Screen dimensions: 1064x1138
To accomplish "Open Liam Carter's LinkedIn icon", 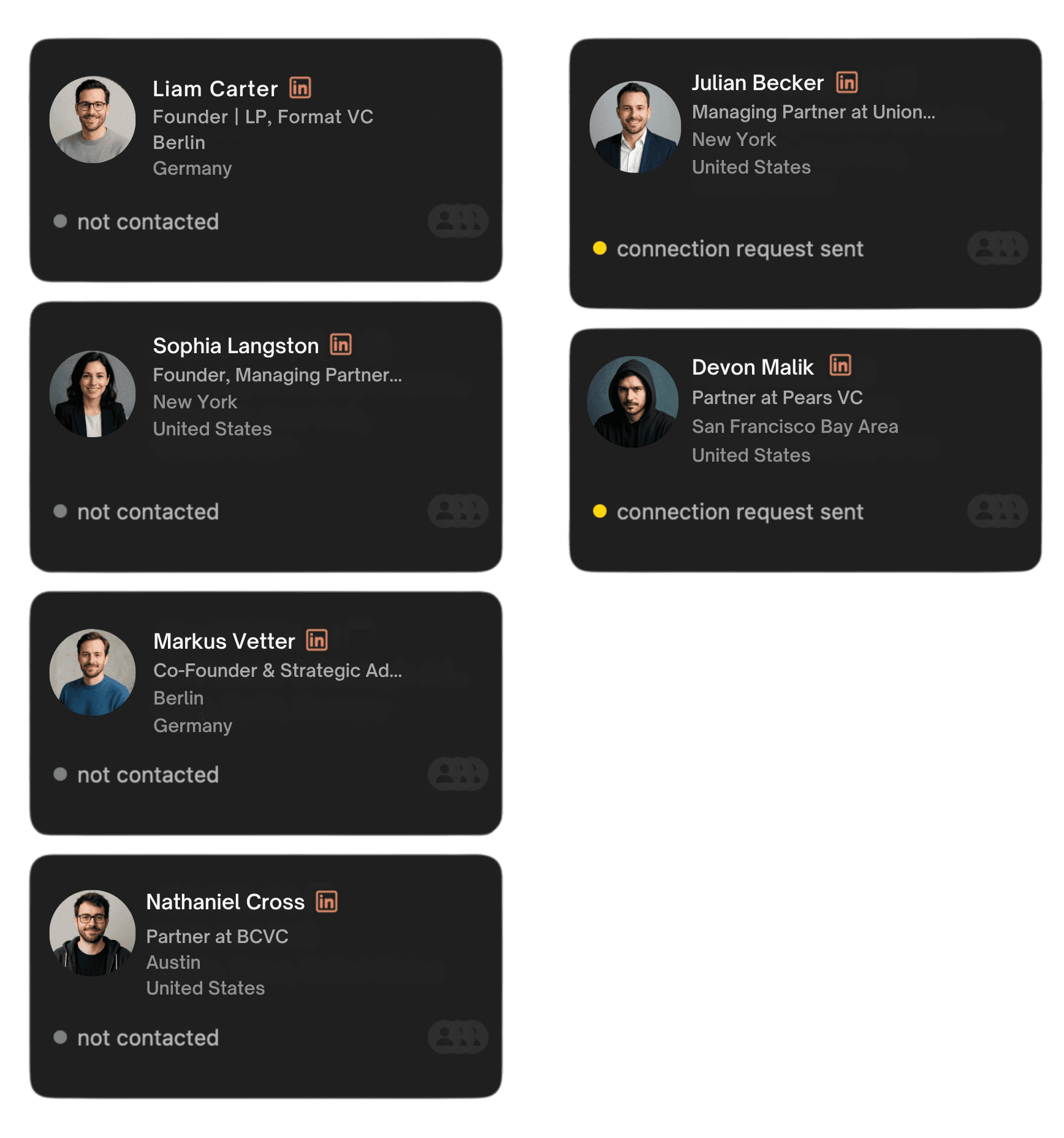I will click(x=300, y=88).
